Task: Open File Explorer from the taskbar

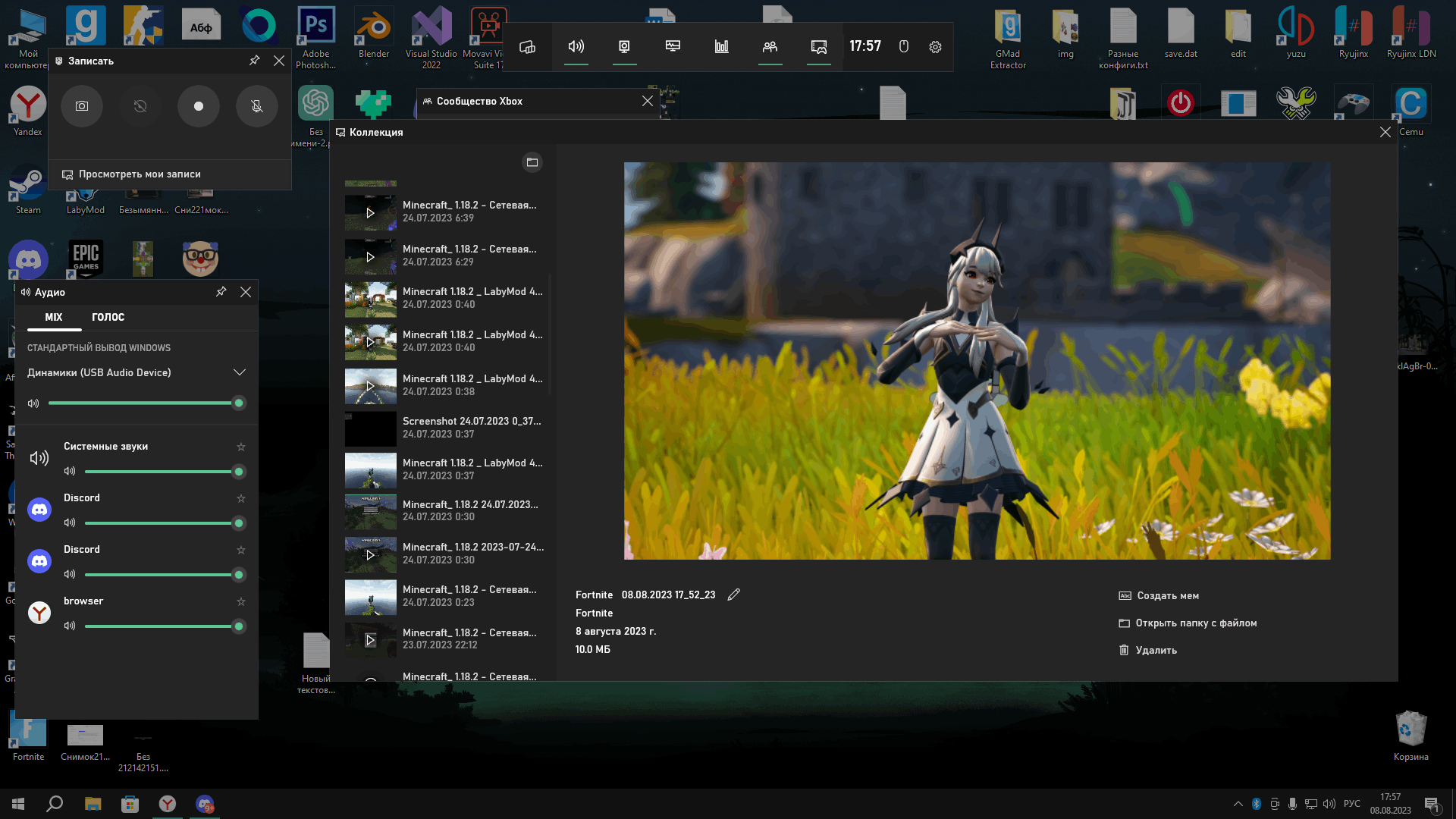Action: click(93, 804)
